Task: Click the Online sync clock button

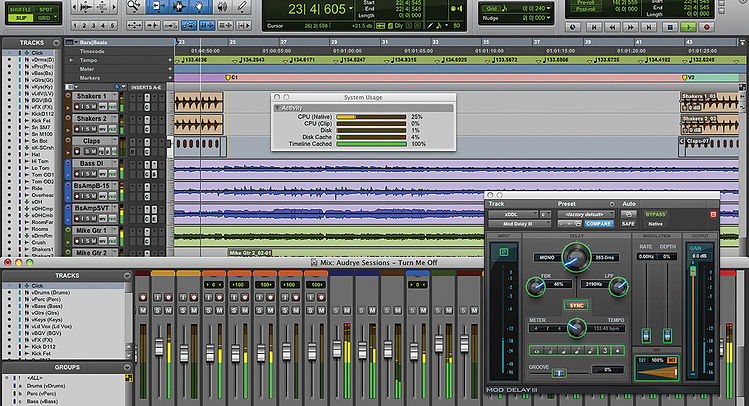Action: click(x=573, y=27)
